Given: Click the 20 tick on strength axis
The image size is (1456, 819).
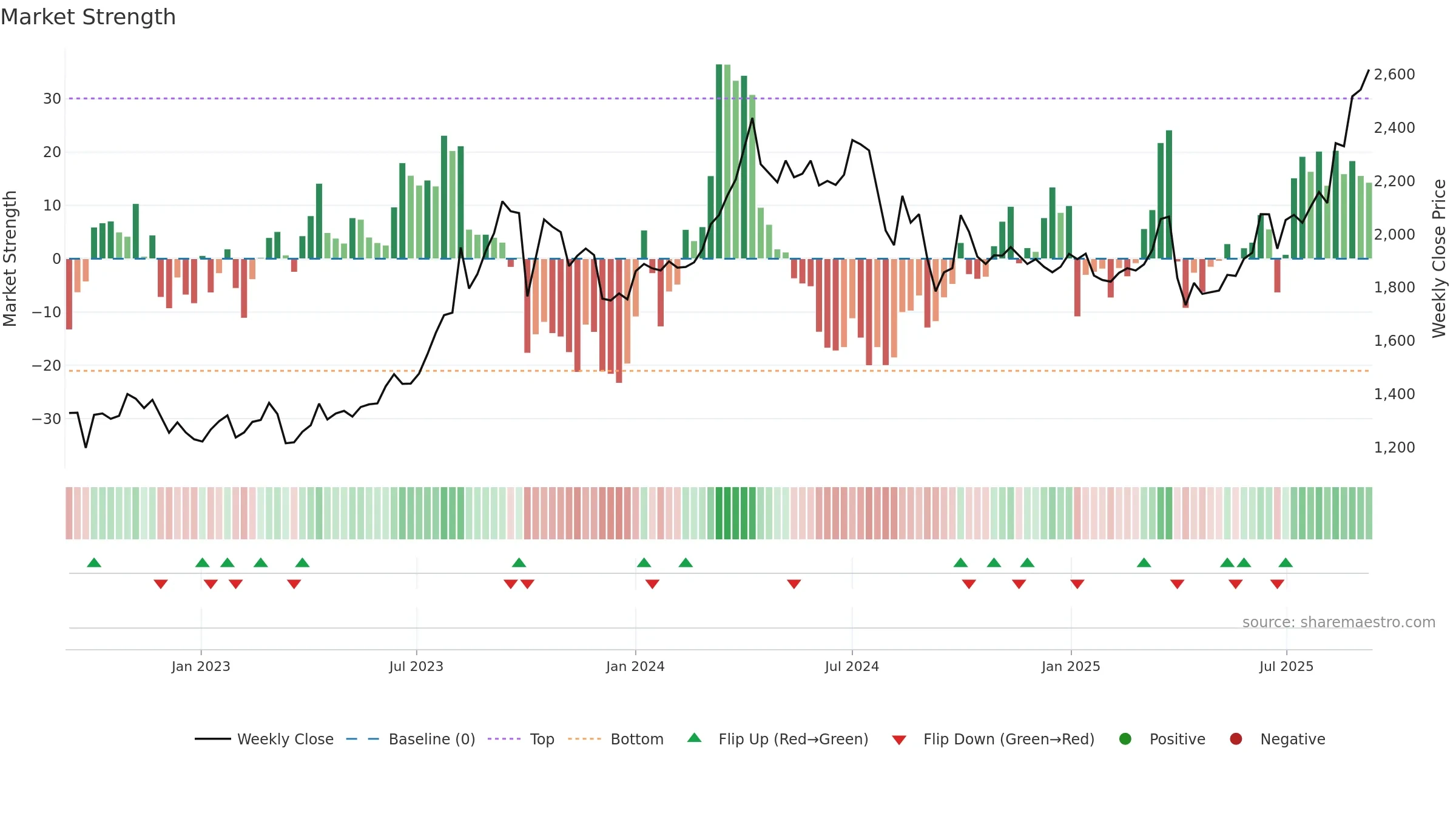Looking at the screenshot, I should (x=52, y=152).
